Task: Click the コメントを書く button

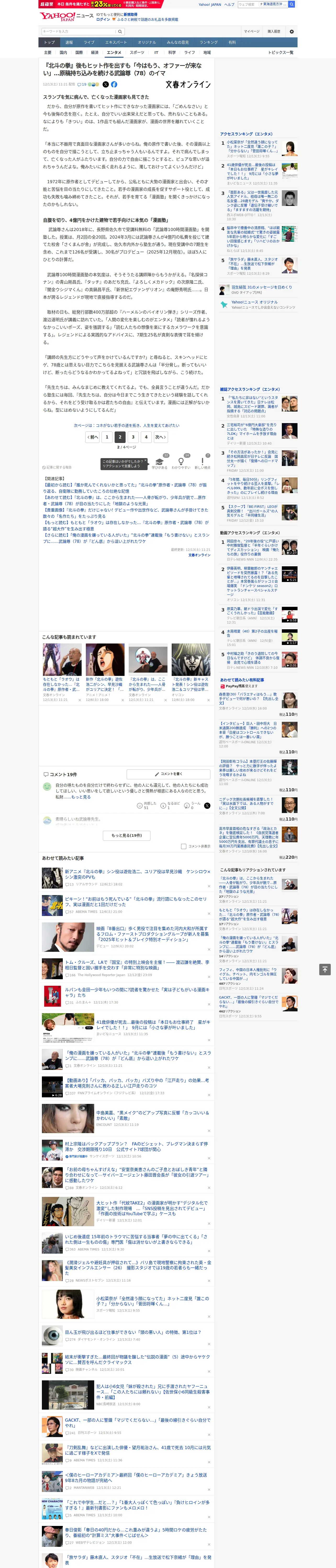Action: pos(169,774)
